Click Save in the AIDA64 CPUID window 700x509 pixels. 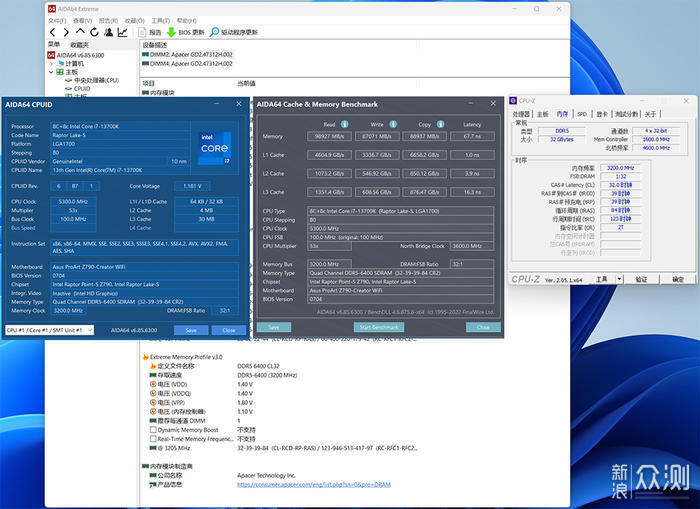pos(191,330)
